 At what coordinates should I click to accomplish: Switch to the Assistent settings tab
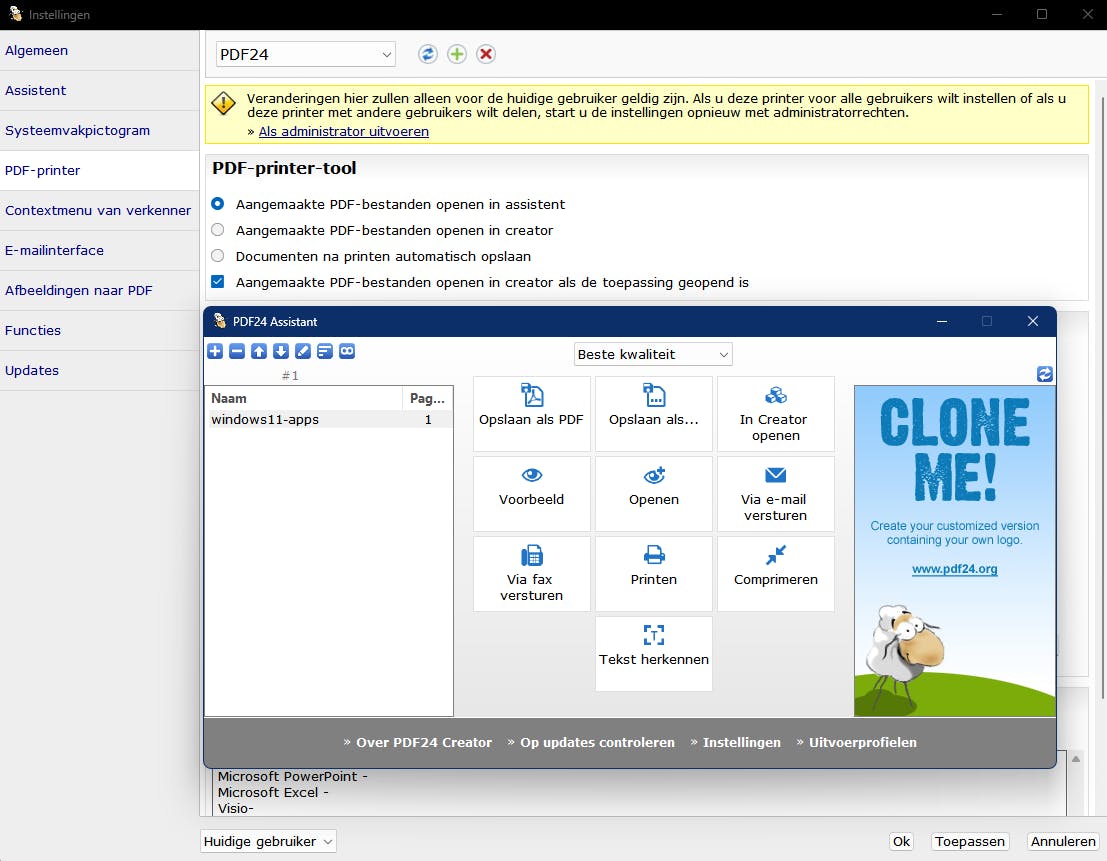pos(100,90)
